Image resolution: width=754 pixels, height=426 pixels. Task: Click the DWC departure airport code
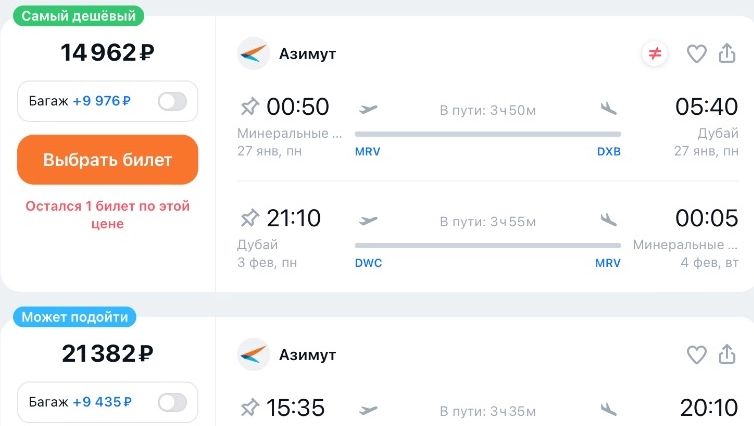point(368,263)
